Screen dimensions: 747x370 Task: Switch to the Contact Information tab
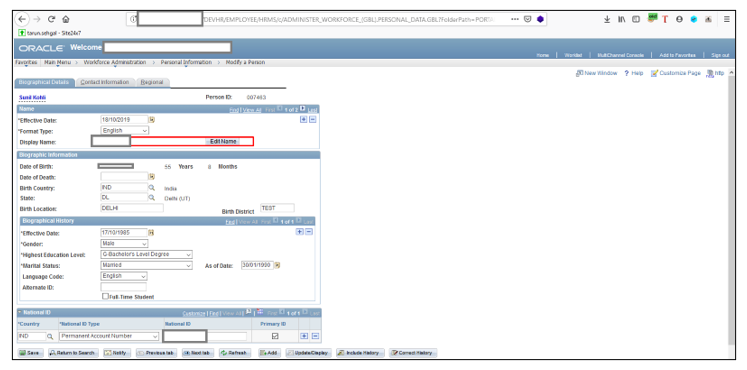(105, 82)
